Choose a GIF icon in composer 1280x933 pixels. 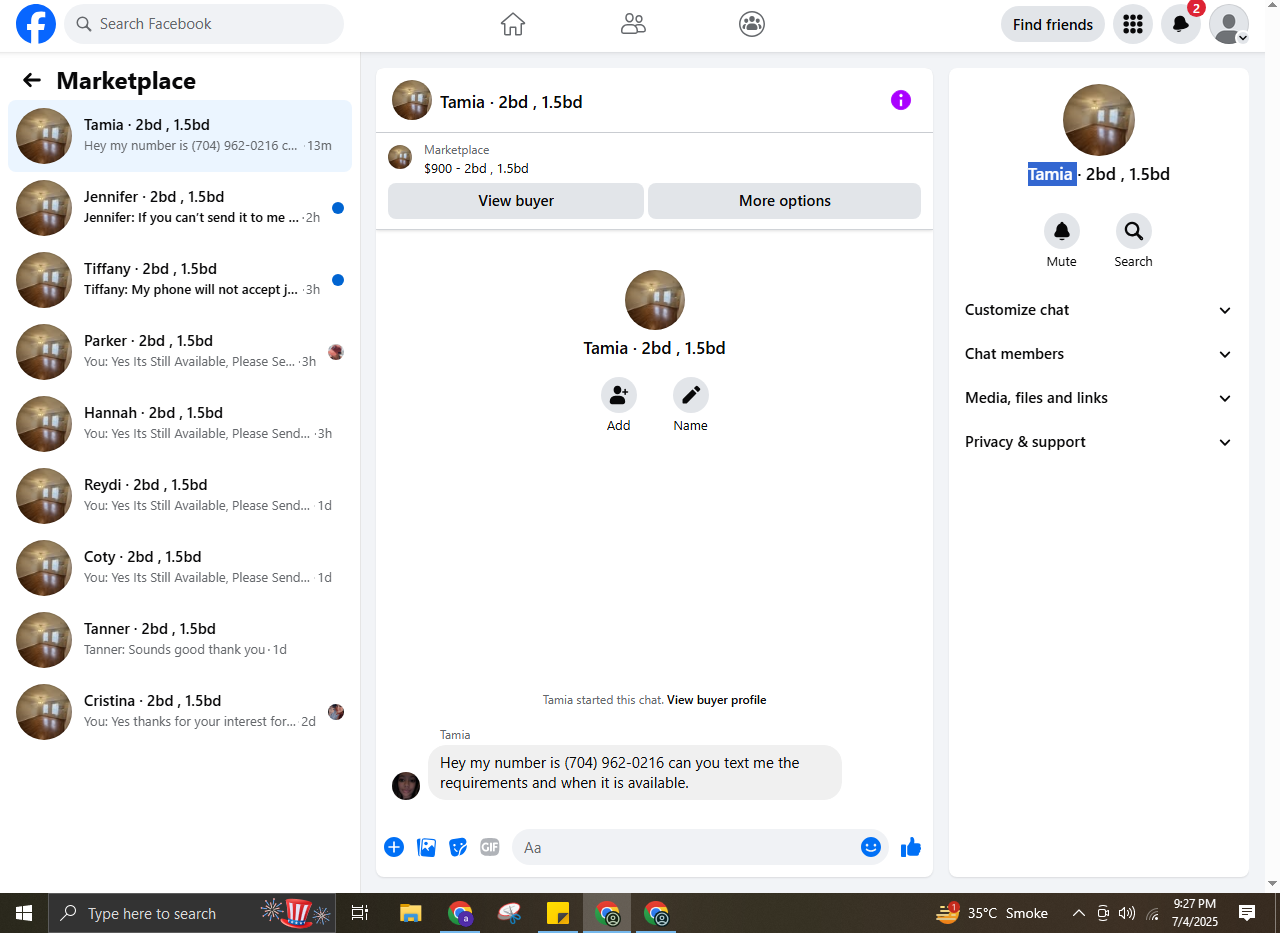coord(490,847)
